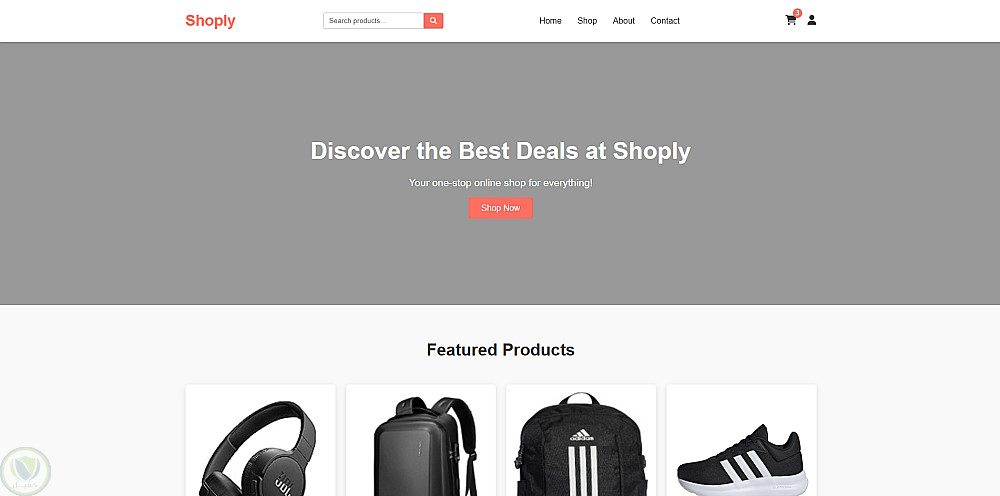This screenshot has height=496, width=1000.
Task: Click the Discover the Best Deals headline
Action: pyautogui.click(x=501, y=151)
